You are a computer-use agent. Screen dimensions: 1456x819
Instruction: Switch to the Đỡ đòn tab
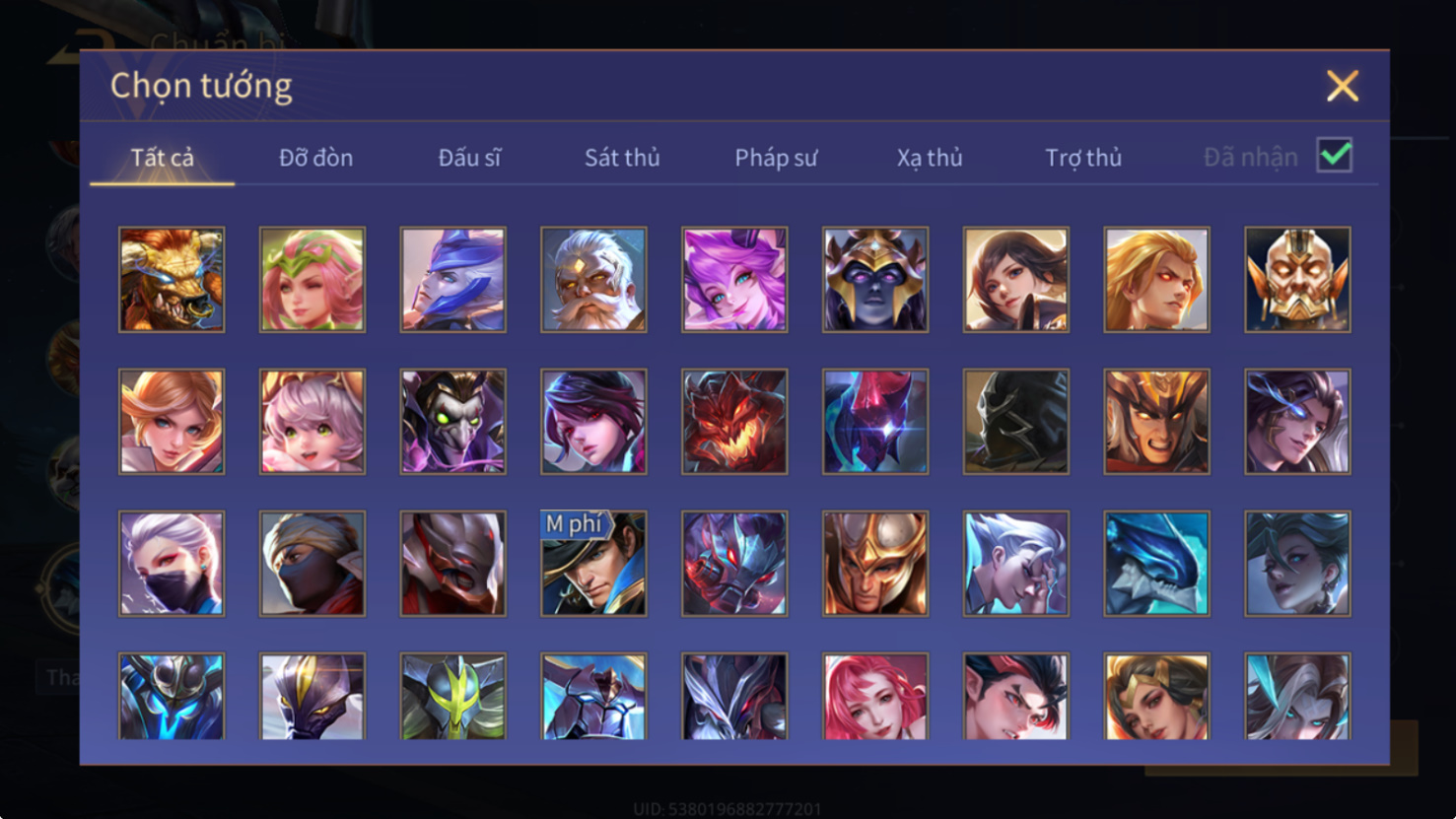pyautogui.click(x=315, y=158)
